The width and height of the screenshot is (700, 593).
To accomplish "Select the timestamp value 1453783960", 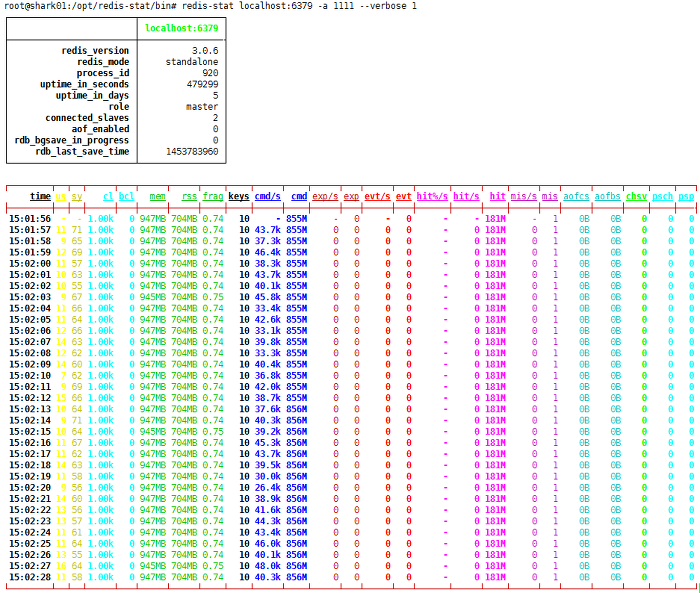I will (192, 151).
